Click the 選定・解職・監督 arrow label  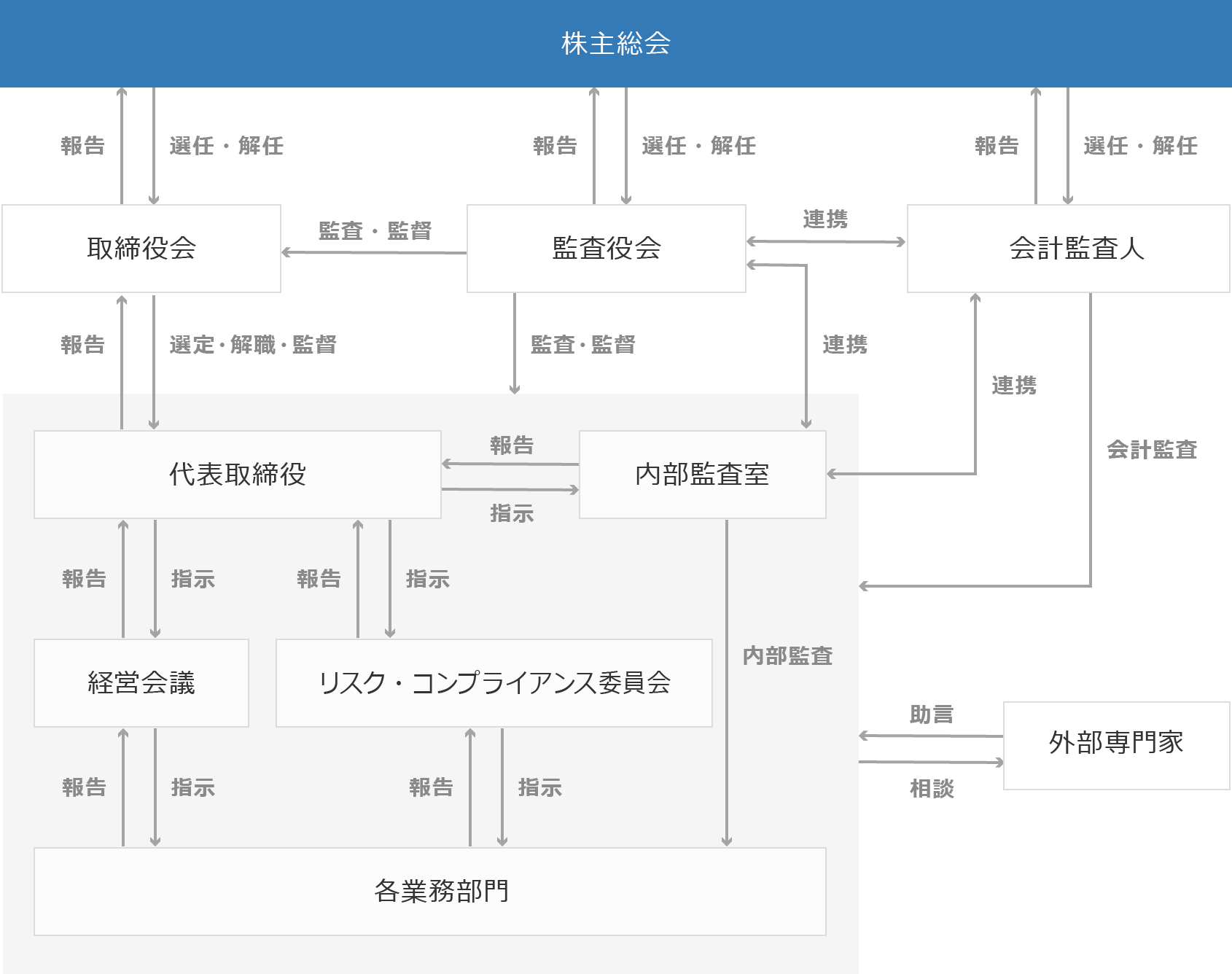point(253,345)
